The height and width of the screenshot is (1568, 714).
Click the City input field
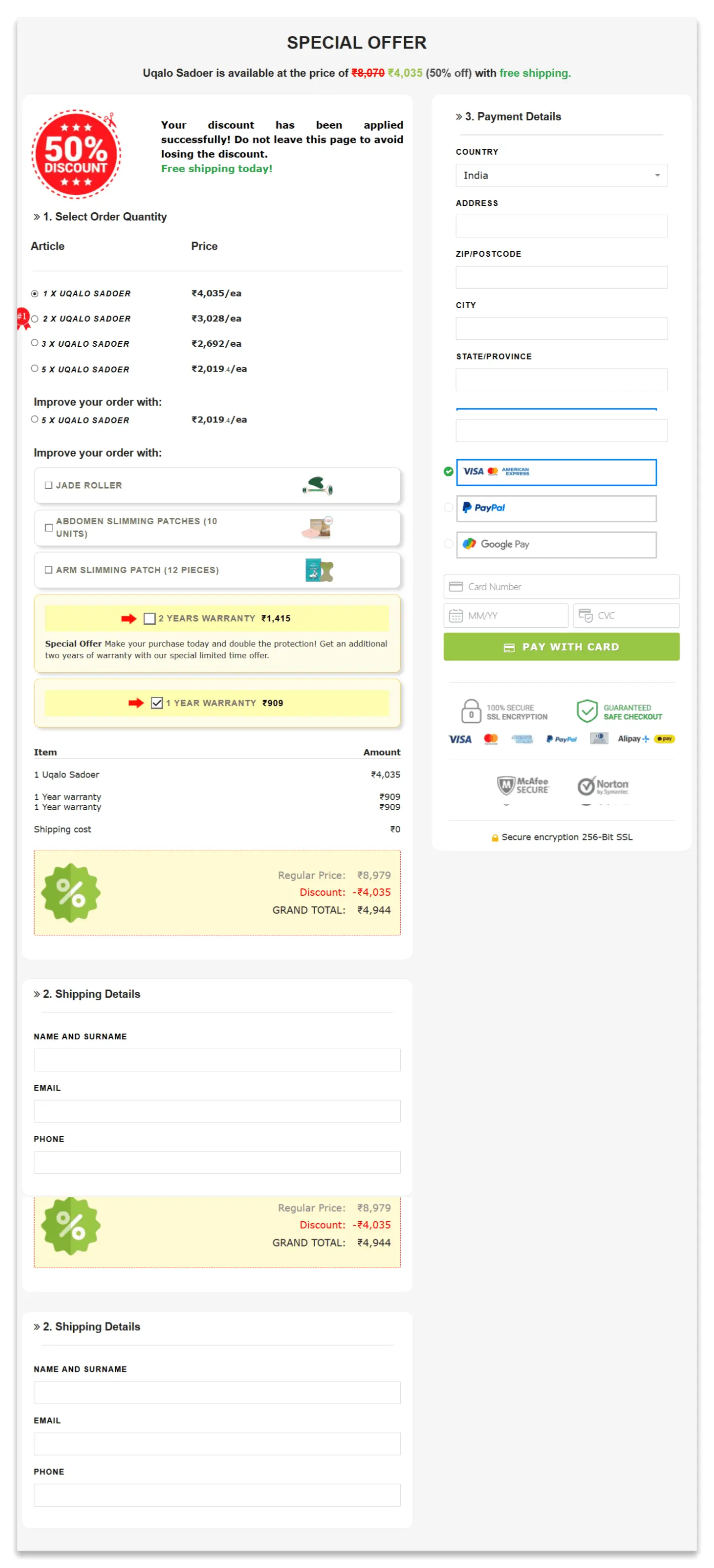(x=561, y=328)
